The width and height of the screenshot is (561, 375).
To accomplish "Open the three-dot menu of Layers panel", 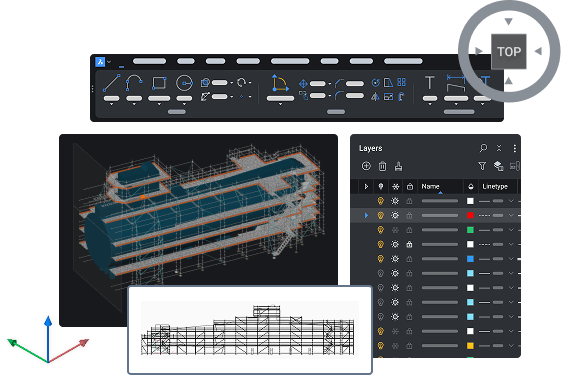I will tap(514, 148).
